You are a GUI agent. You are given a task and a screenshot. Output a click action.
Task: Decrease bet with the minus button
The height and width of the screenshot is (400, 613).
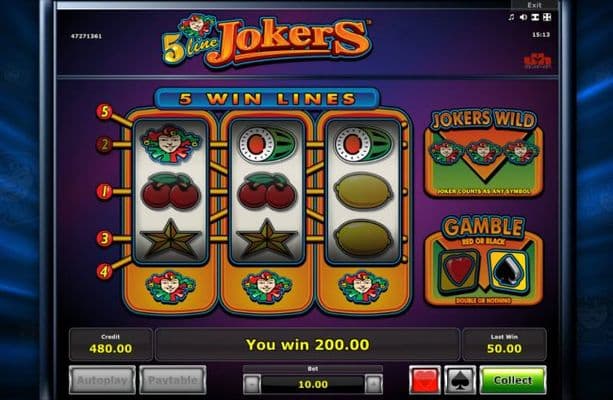[x=252, y=384]
